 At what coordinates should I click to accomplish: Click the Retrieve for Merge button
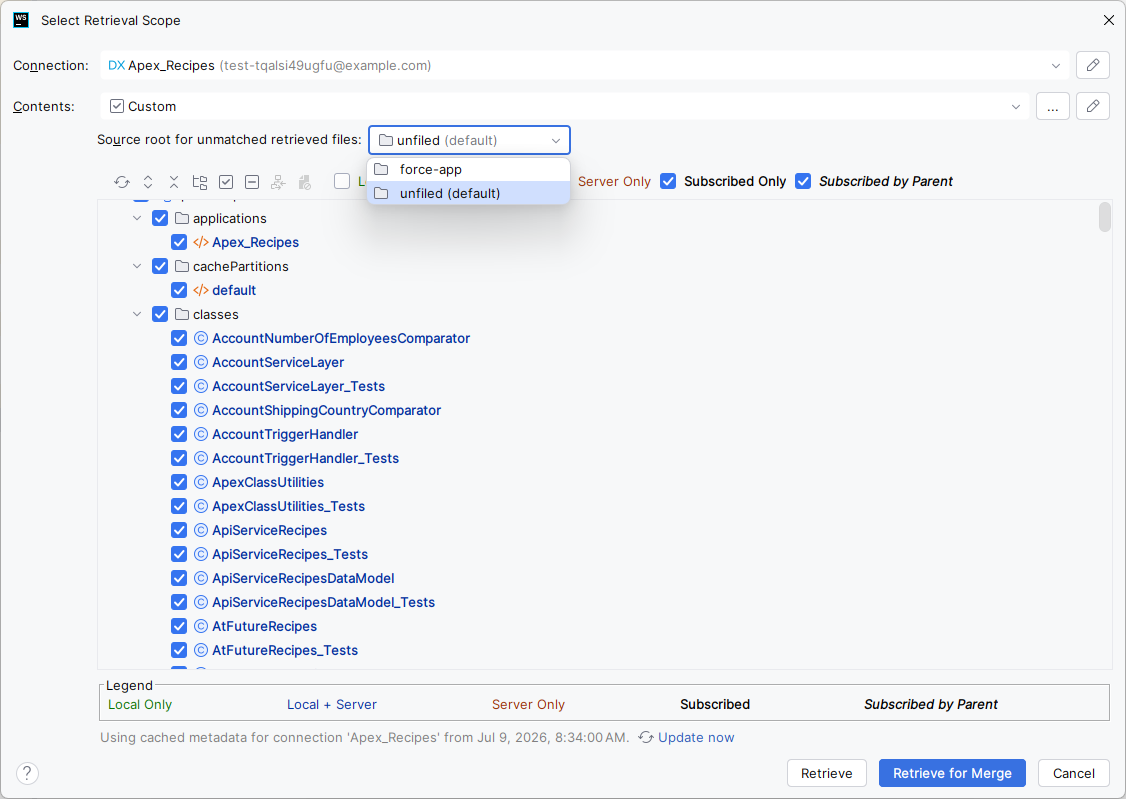coord(952,773)
